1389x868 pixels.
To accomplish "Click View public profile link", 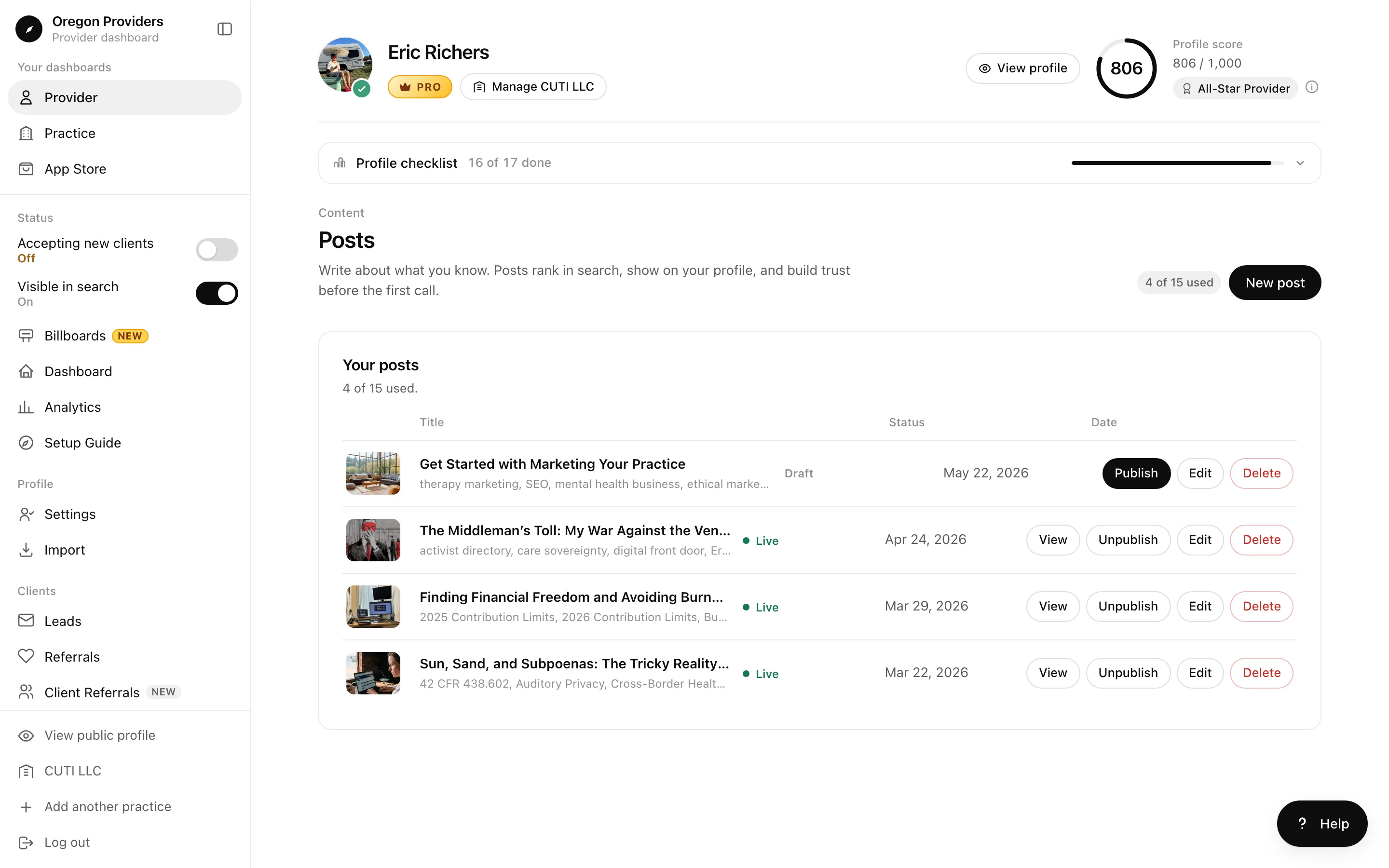I will point(124,735).
